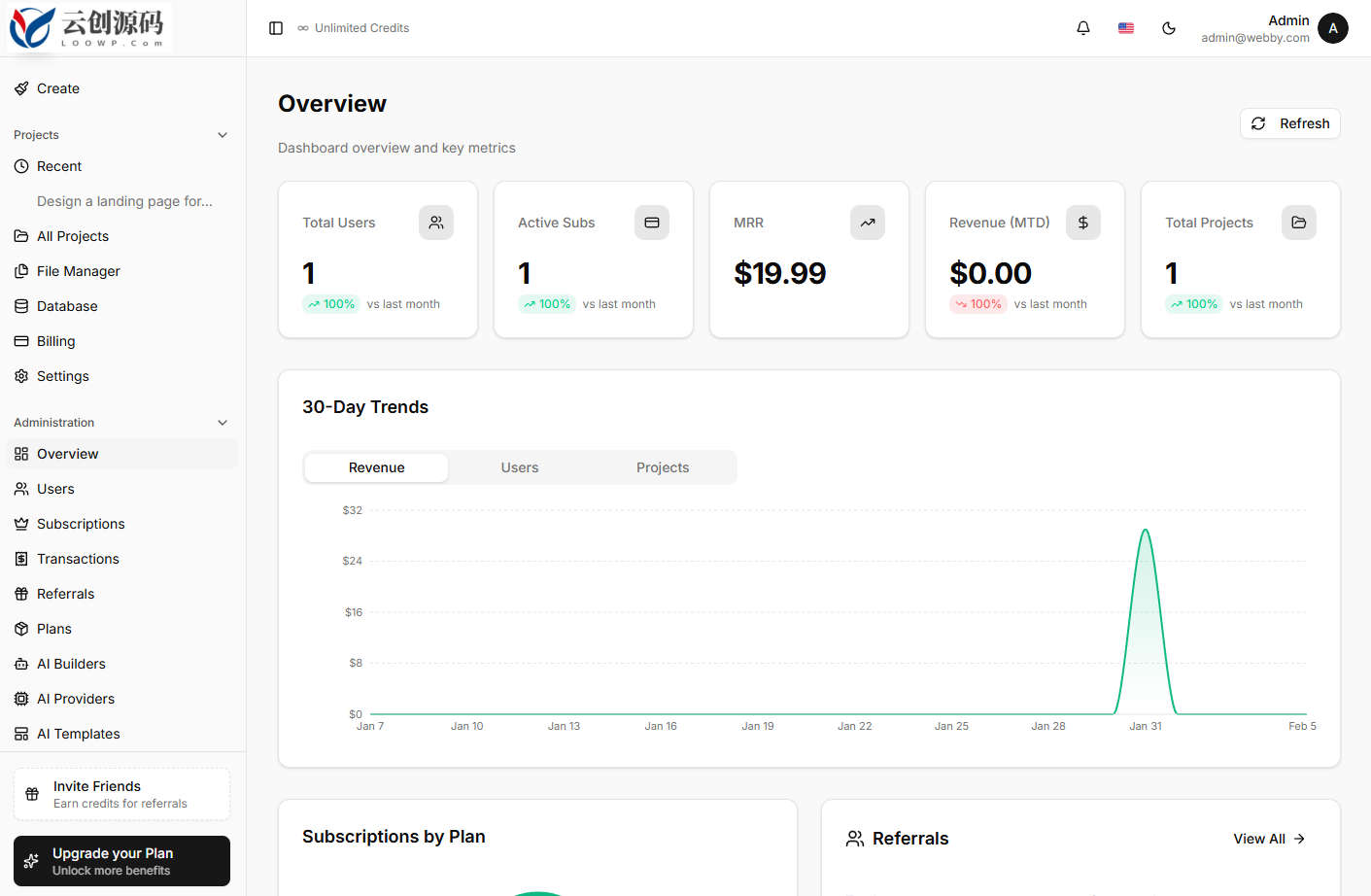The height and width of the screenshot is (896, 1371).
Task: Select the Revenue trends tab
Action: pos(377,467)
